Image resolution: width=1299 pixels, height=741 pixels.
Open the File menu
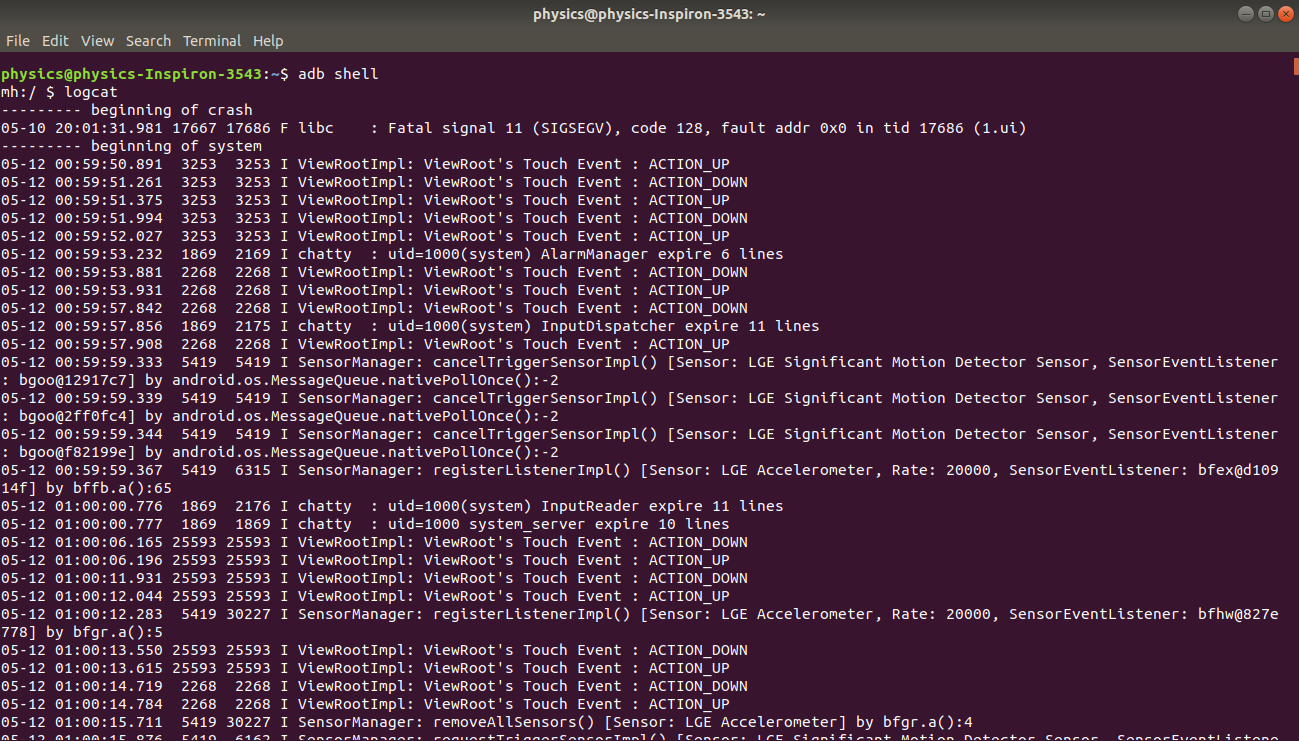point(18,41)
